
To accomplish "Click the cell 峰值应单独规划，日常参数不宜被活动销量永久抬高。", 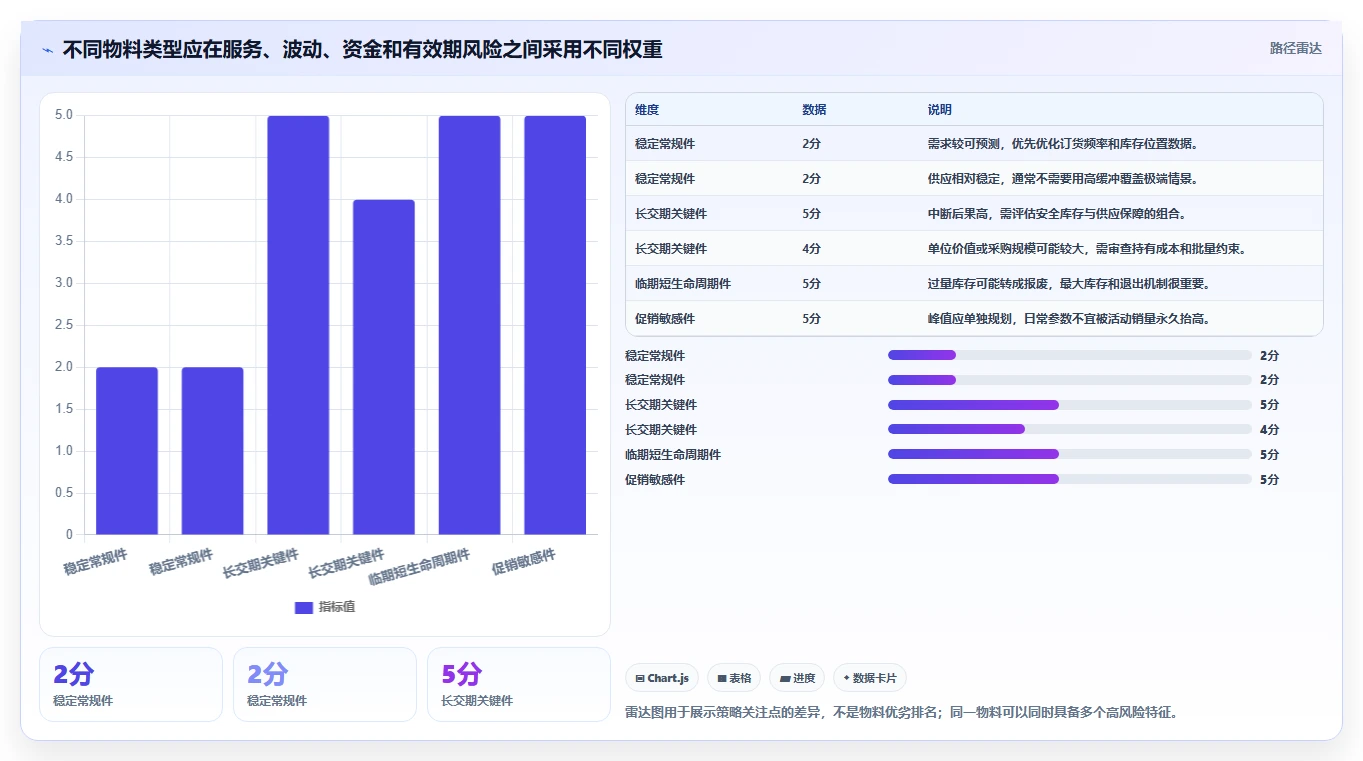I will [x=1069, y=319].
